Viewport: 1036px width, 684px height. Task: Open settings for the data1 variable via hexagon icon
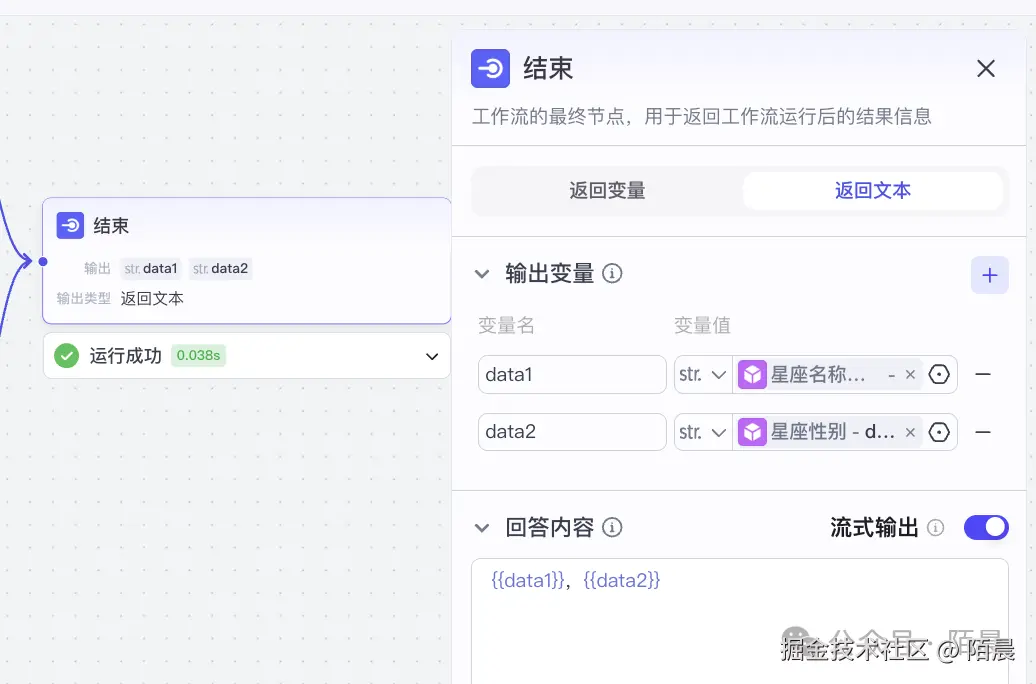pyautogui.click(x=938, y=374)
